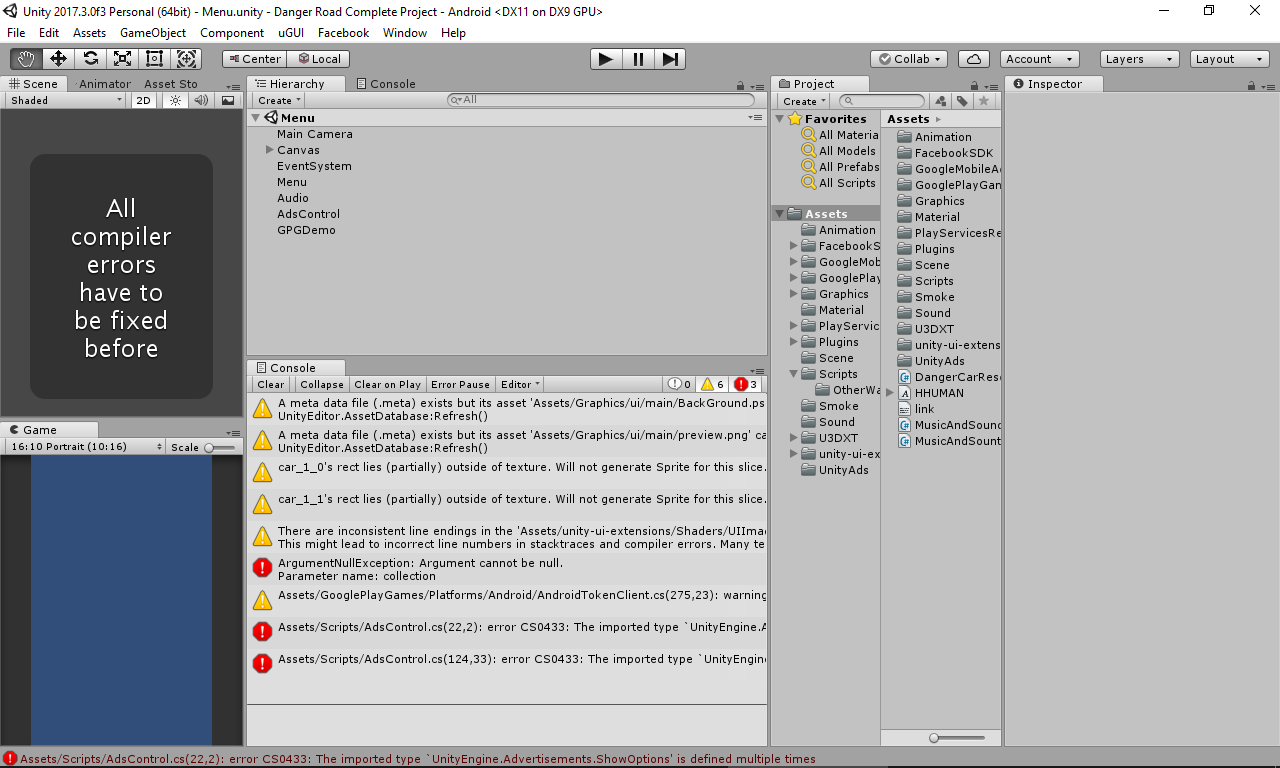1280x768 pixels.
Task: Expand the Canvas object in Hierarchy
Action: 270,150
